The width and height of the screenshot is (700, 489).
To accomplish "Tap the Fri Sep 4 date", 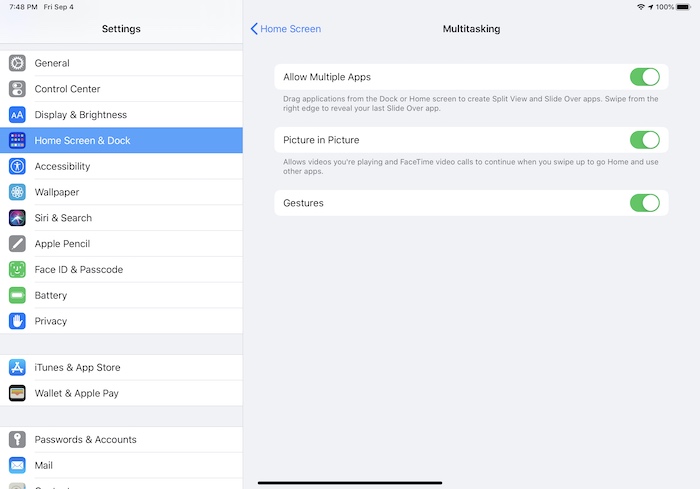I will 58,7.
